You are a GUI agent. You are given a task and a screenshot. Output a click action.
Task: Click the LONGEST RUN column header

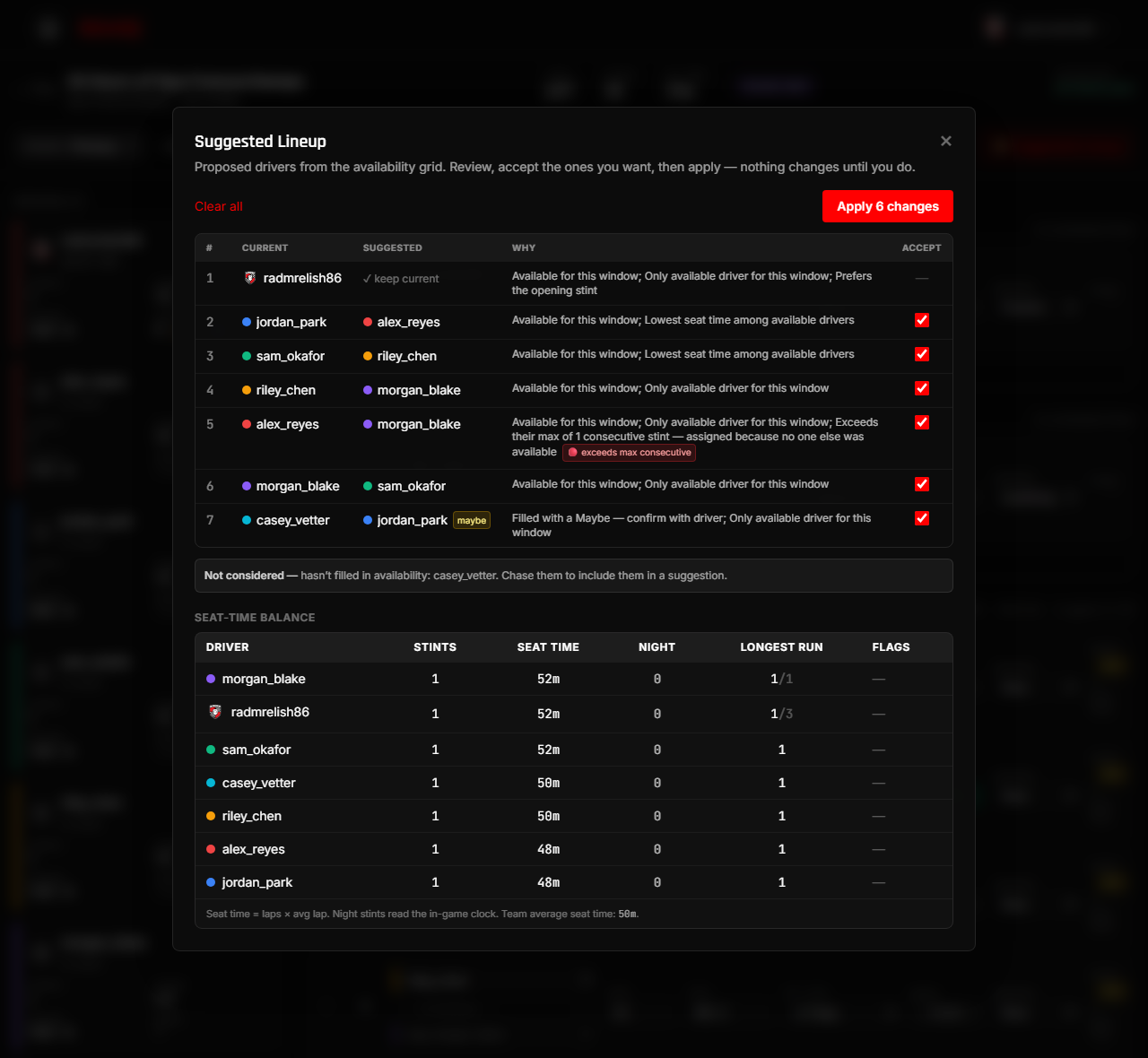[x=781, y=647]
